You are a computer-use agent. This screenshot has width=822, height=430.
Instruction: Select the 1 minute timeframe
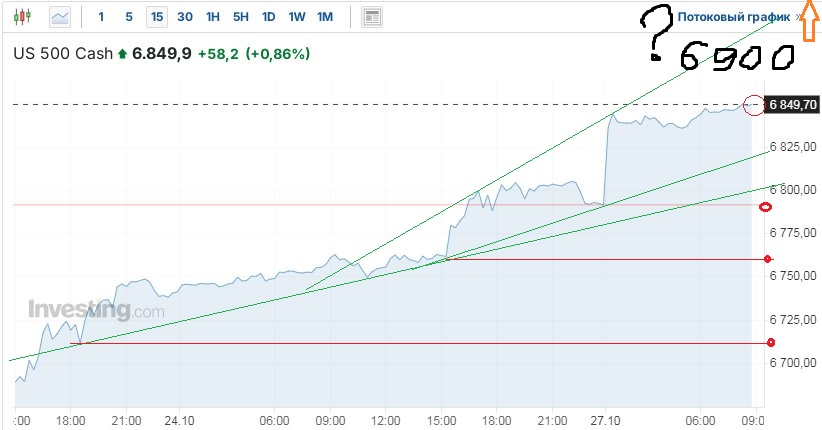pyautogui.click(x=101, y=17)
